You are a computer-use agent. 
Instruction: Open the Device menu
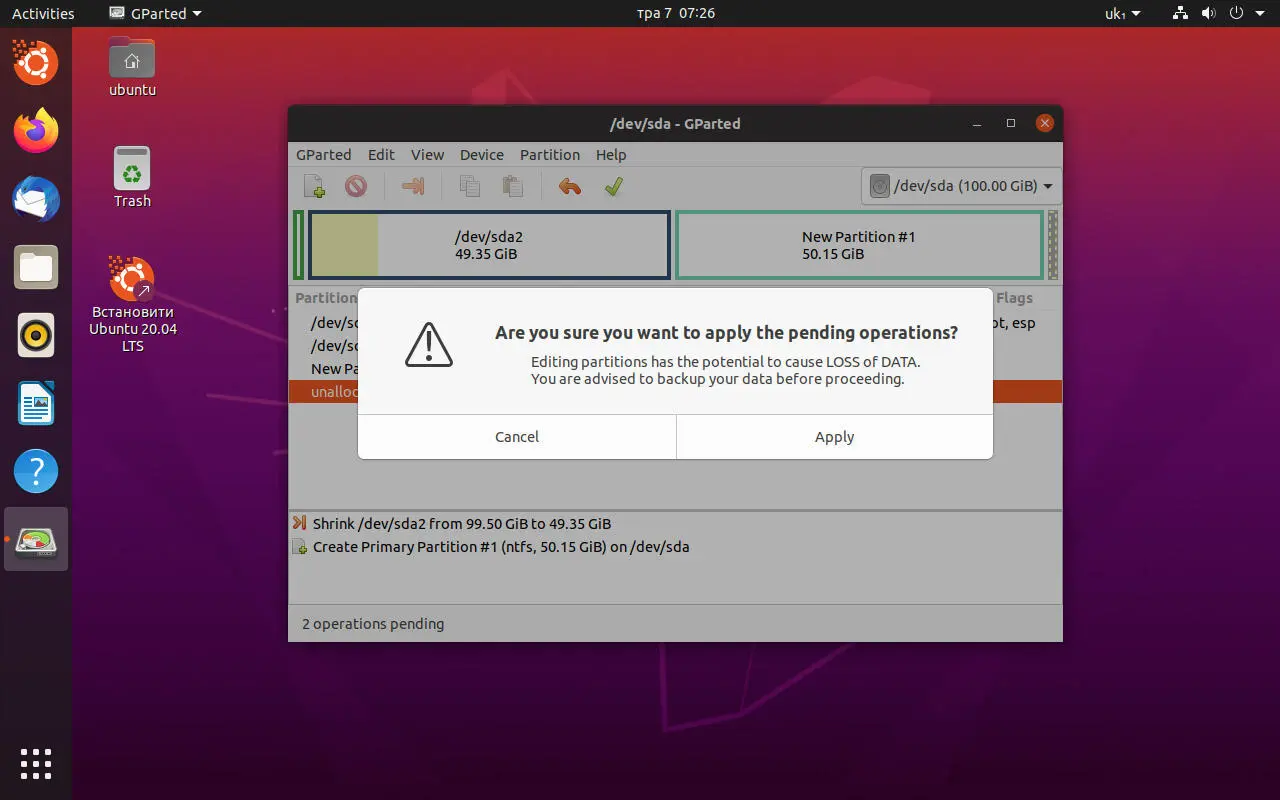482,155
